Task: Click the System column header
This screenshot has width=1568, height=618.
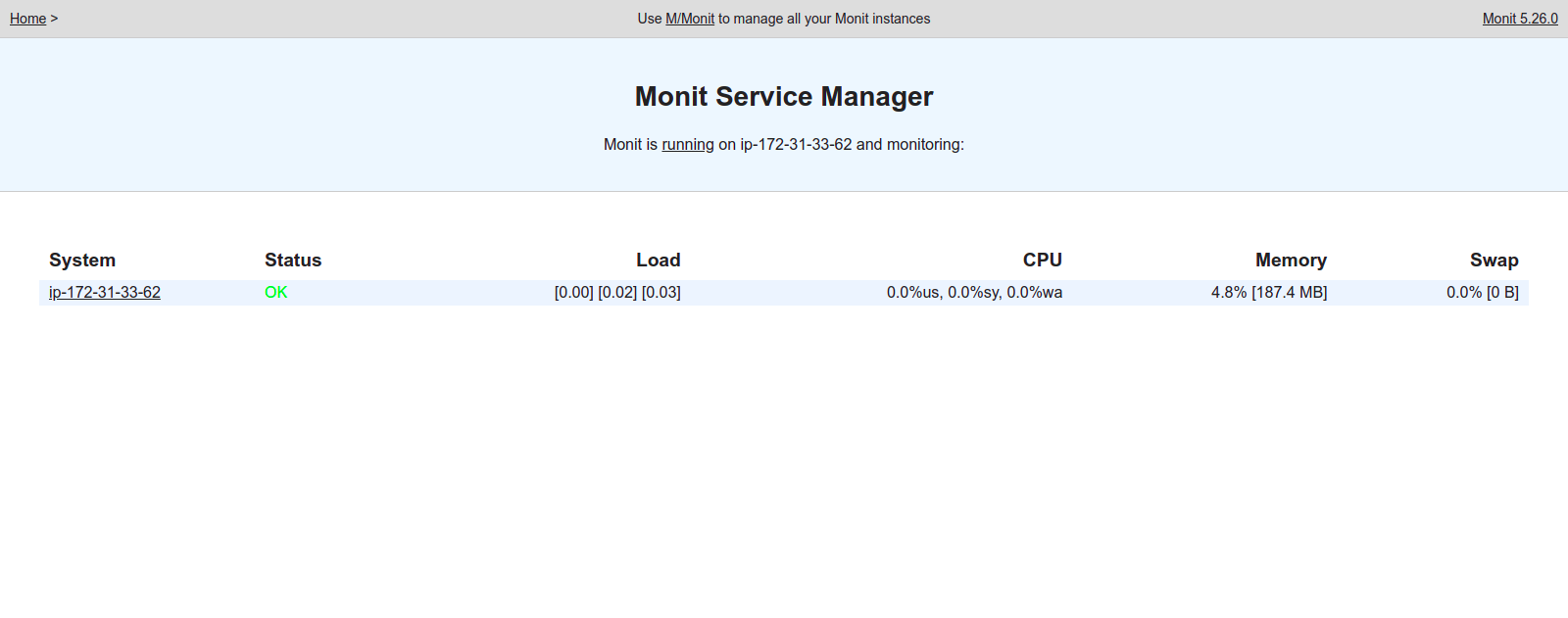Action: click(82, 260)
